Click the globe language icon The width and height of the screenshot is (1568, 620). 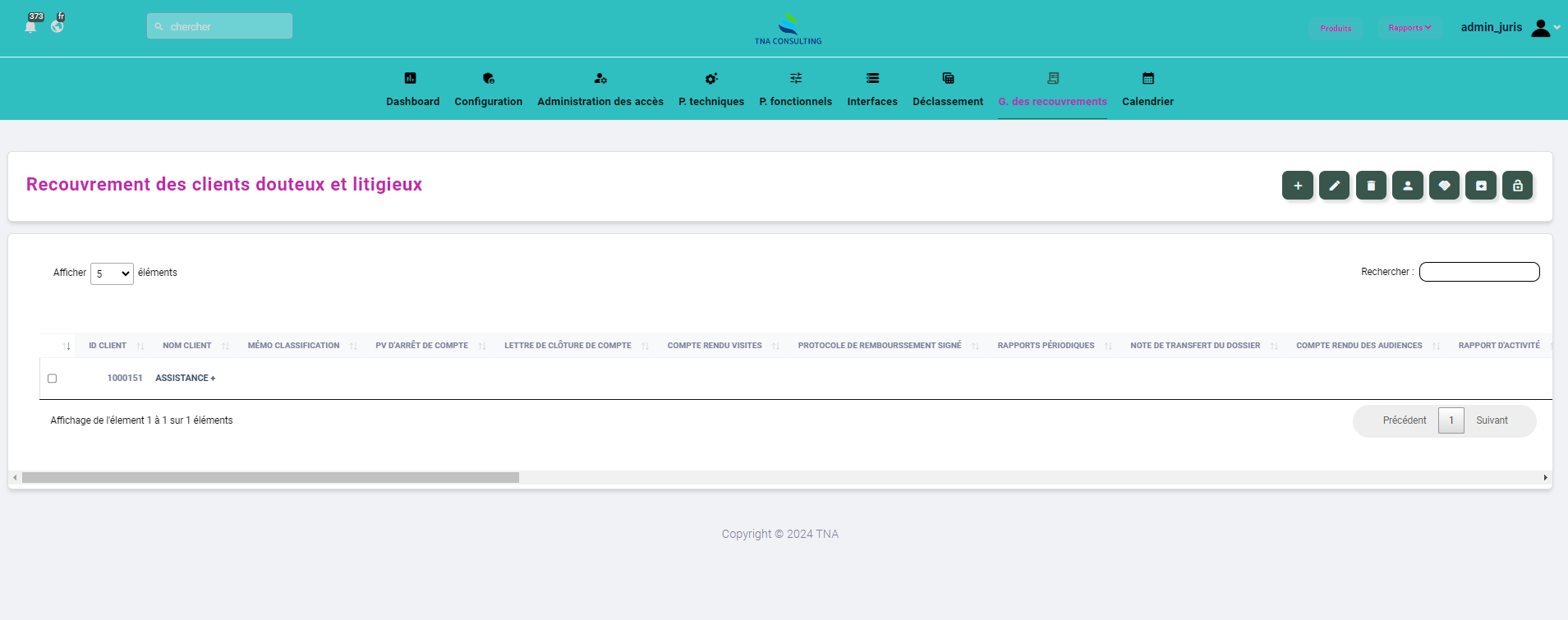pos(57,26)
